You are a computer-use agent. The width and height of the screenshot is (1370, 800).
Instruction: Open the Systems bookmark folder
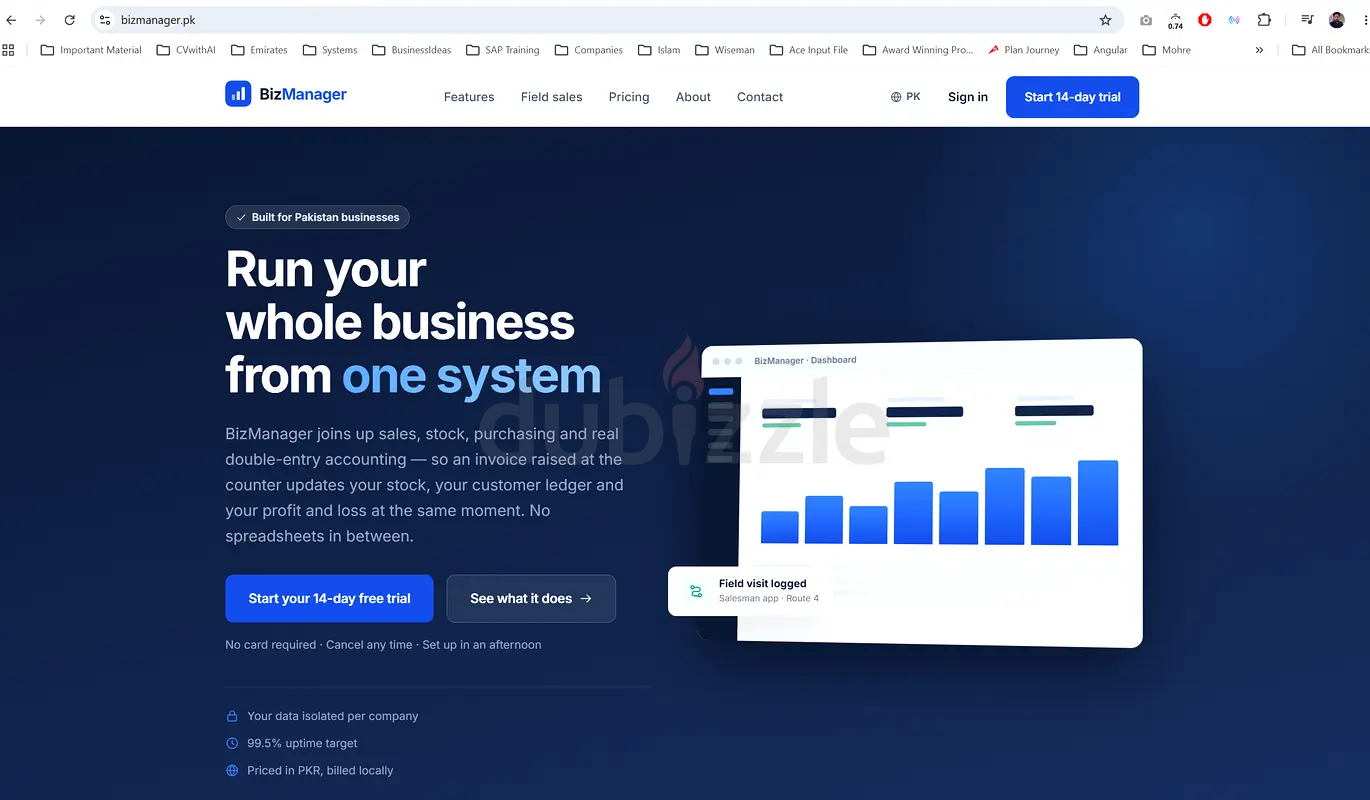[x=330, y=50]
